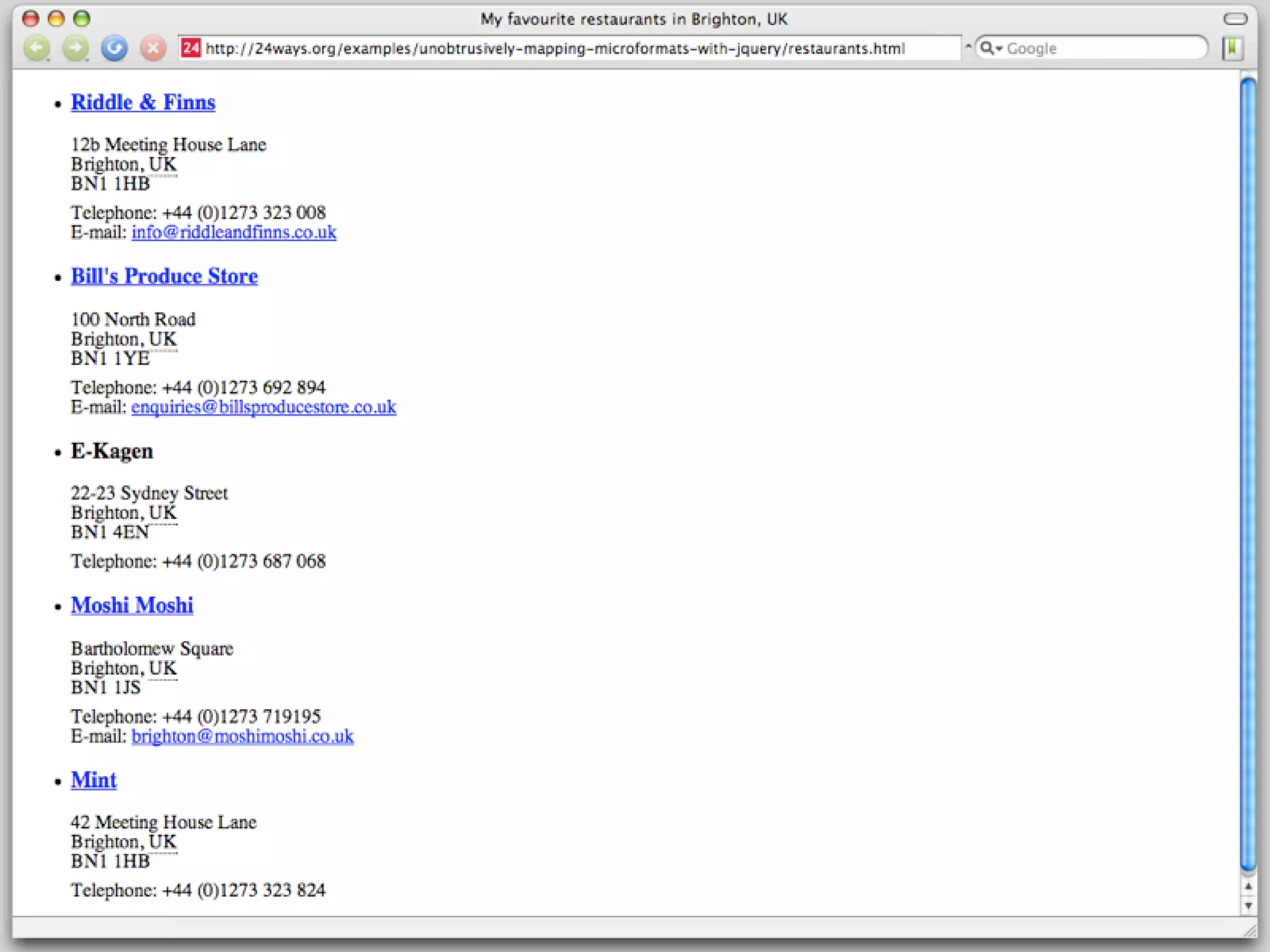
Task: Click the E-Kagen heading text
Action: point(112,451)
